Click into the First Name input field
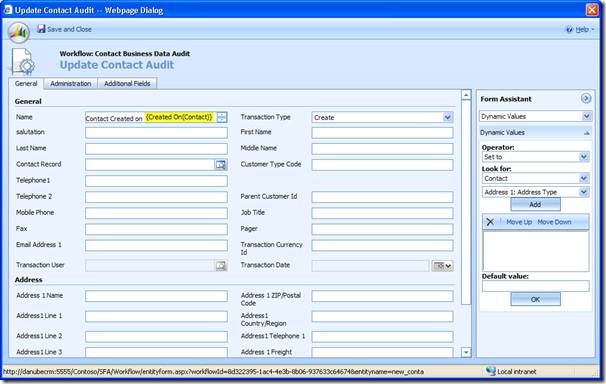 coord(382,133)
